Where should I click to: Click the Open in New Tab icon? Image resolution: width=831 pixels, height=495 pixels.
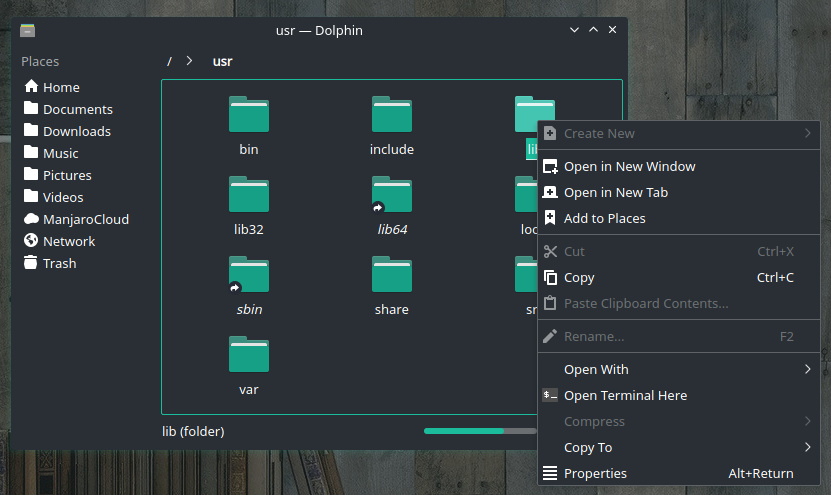550,192
